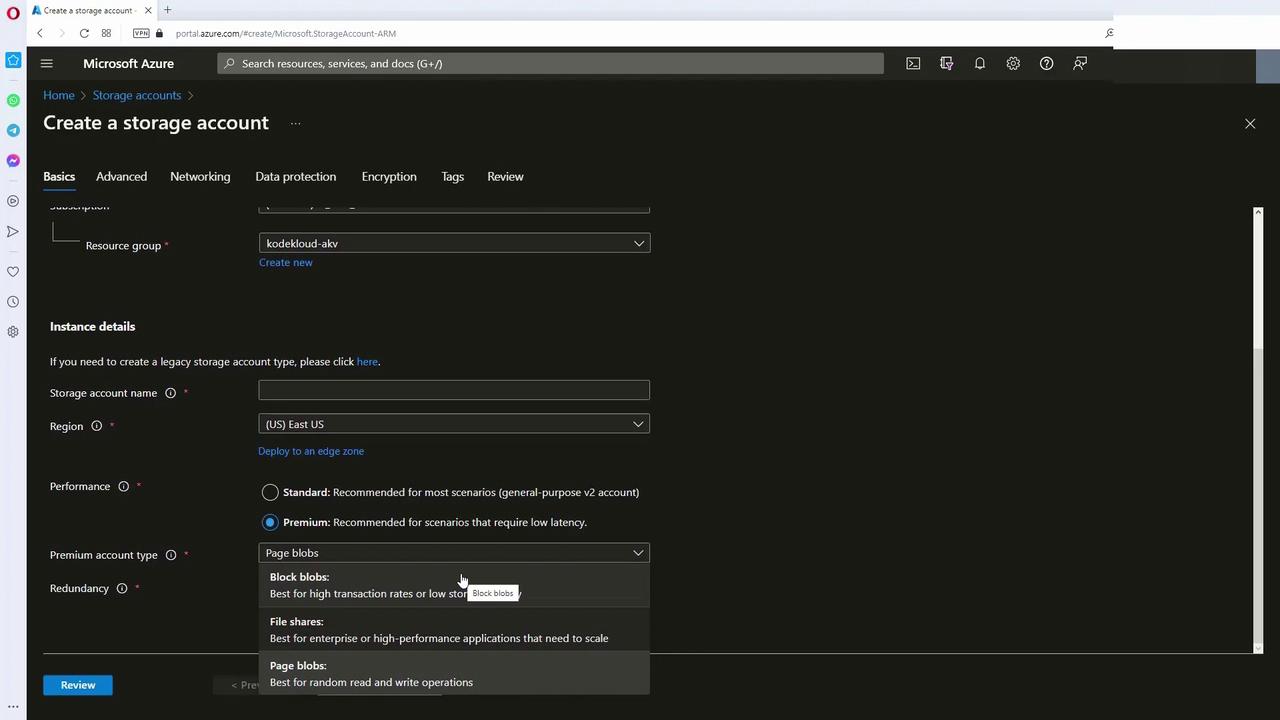This screenshot has width=1280, height=720.
Task: Focus the Storage account name field
Action: pyautogui.click(x=454, y=390)
